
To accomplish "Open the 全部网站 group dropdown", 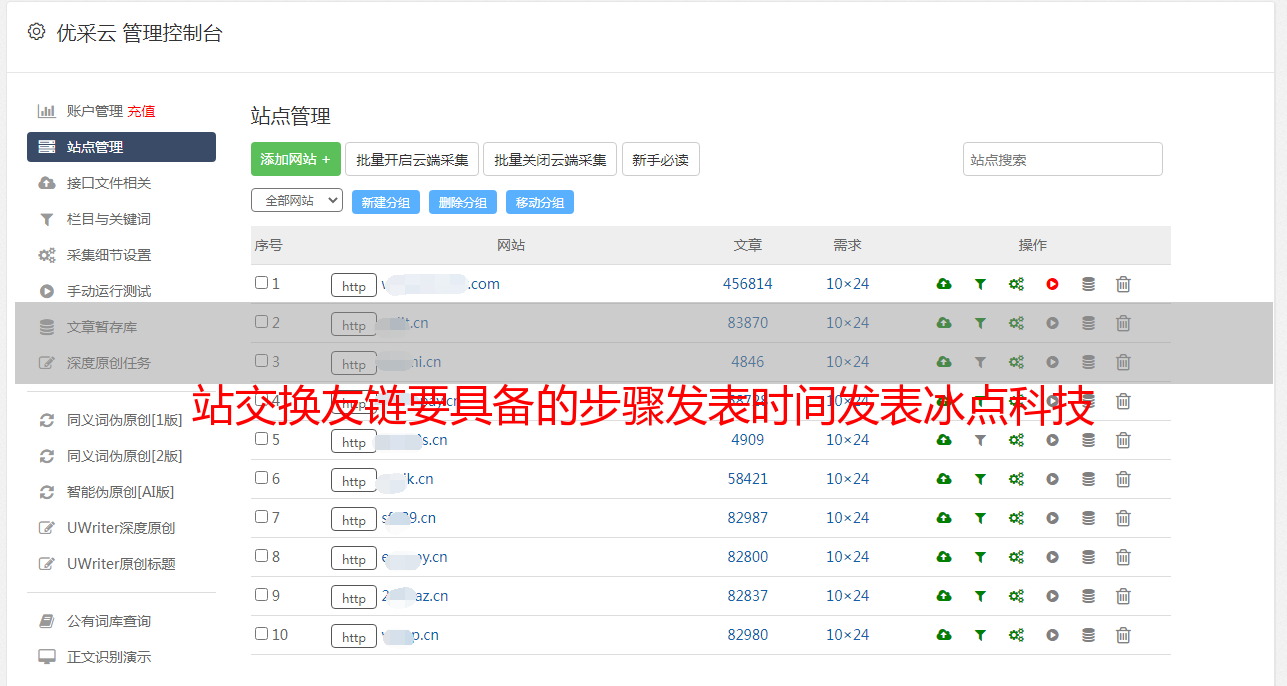I will 297,200.
